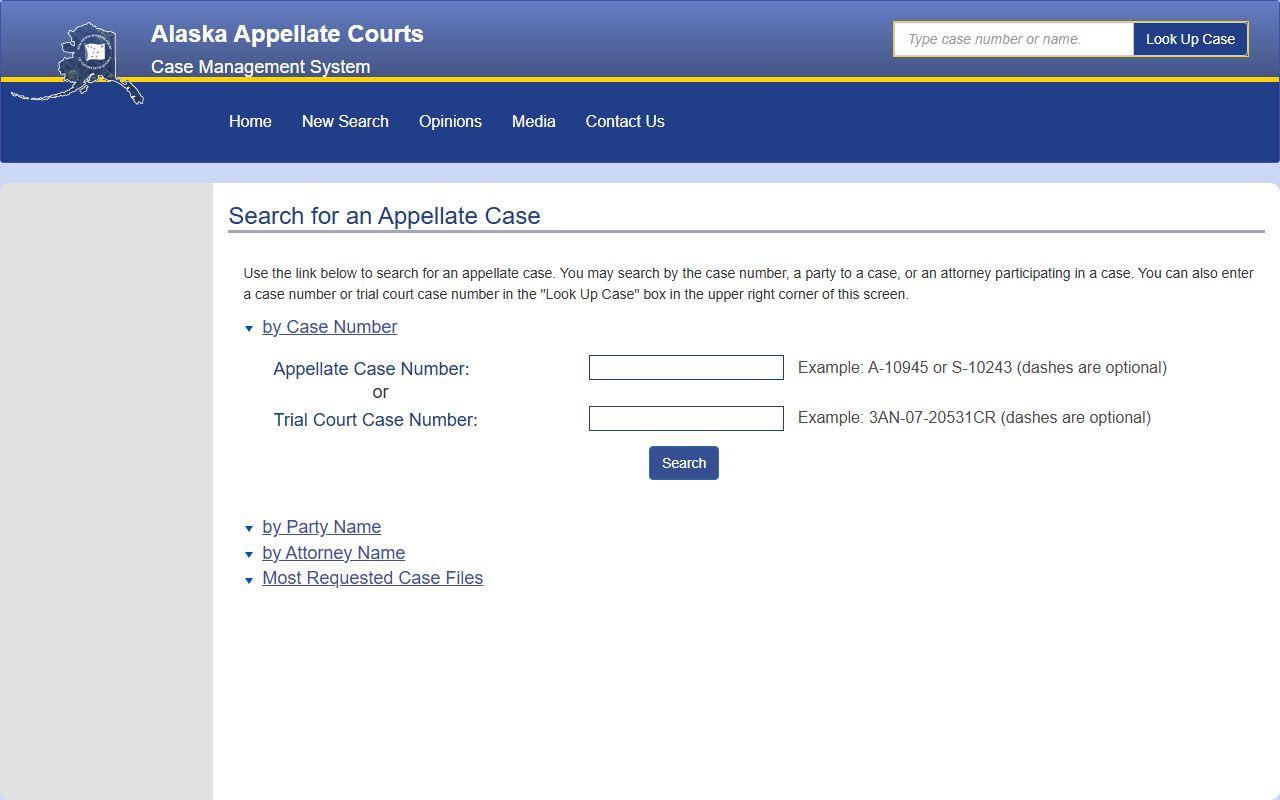Click the example text 3AN-07-20531CR
Viewport: 1280px width, 800px height.
[974, 417]
